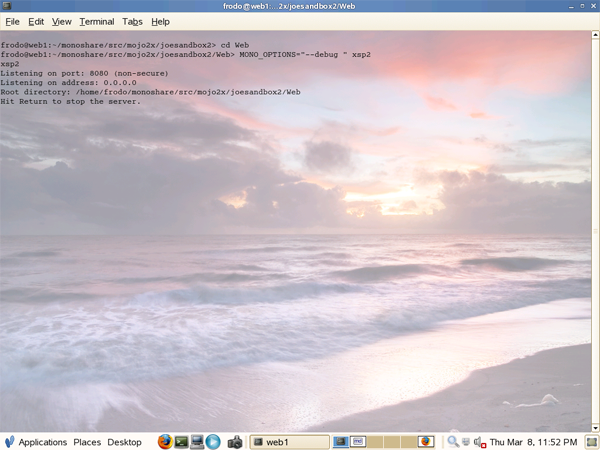Open the blue media player launcher
Viewport: 600px width, 450px height.
pyautogui.click(x=213, y=442)
